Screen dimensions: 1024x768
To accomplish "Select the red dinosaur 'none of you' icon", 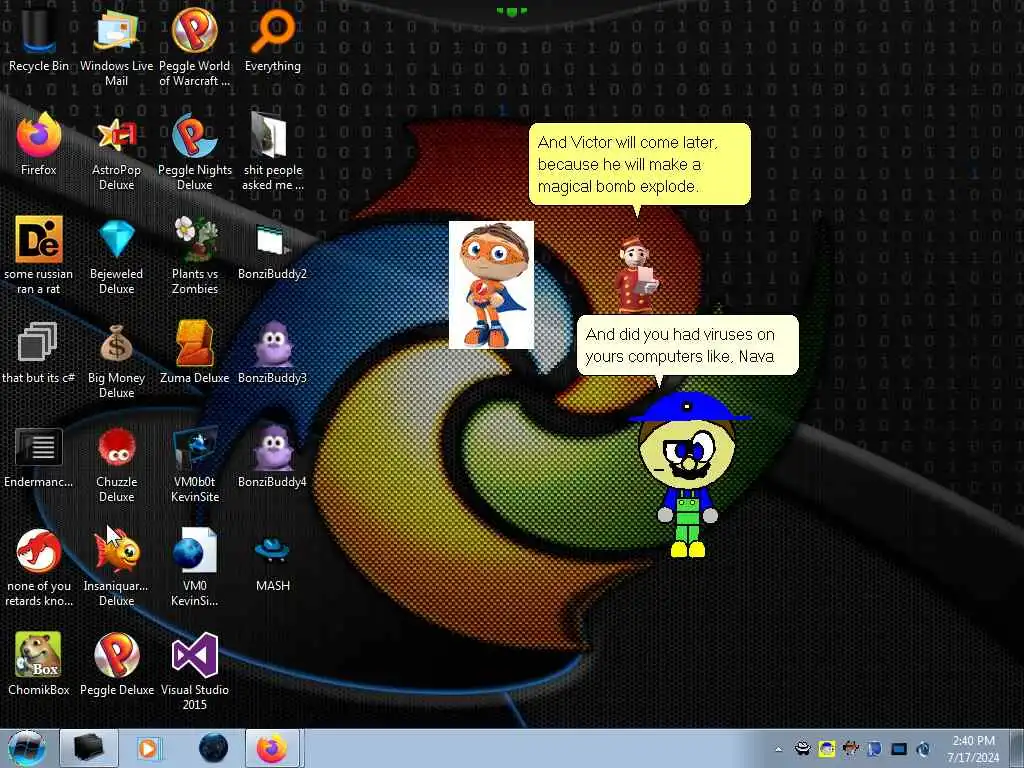I will 39,568.
